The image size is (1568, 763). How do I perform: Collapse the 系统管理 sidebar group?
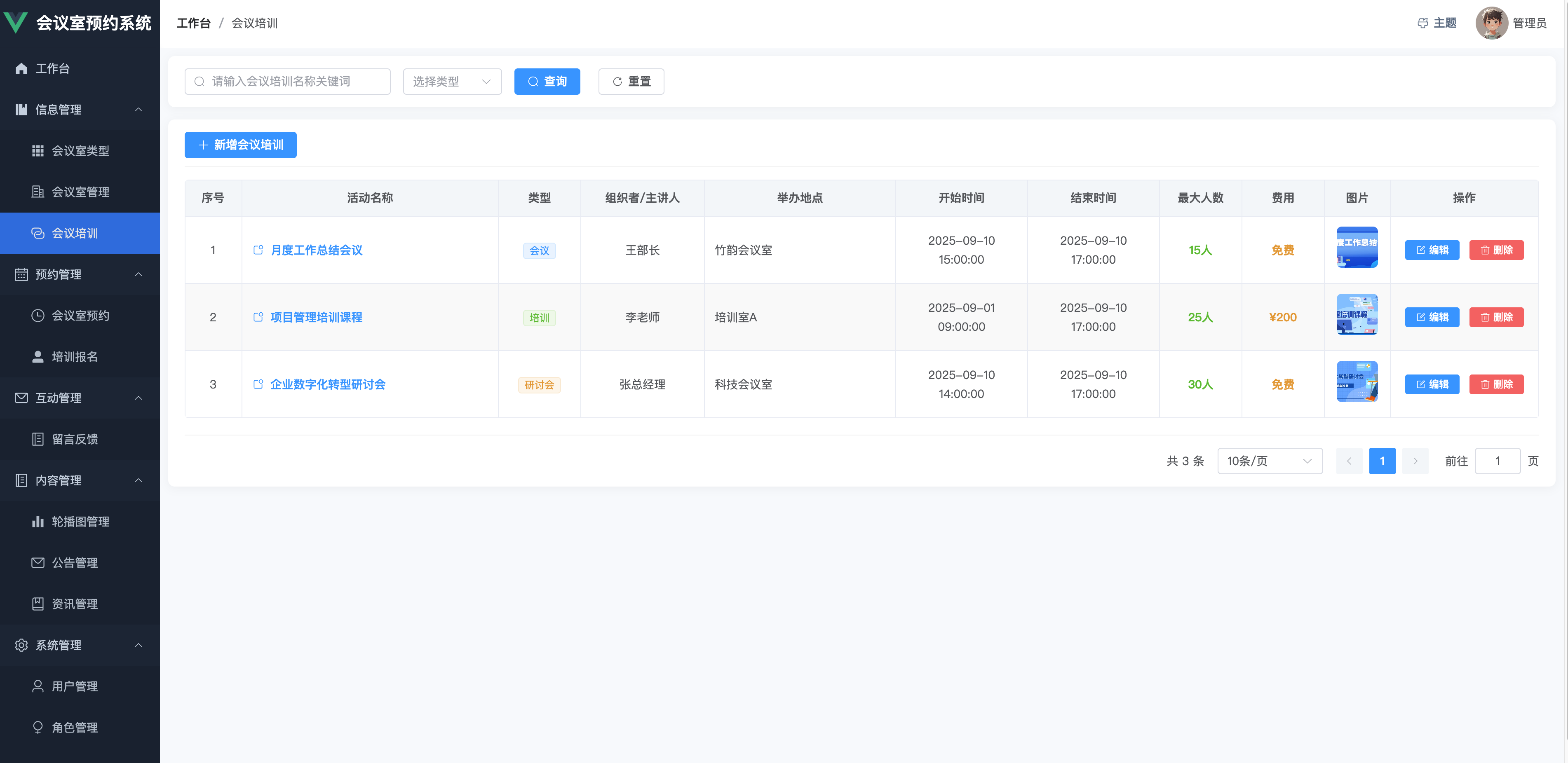tap(138, 645)
